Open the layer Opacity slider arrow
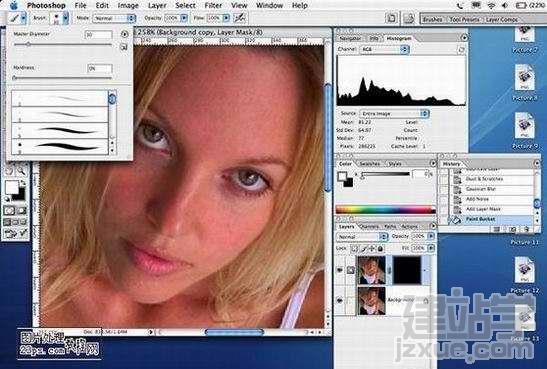 click(432, 236)
